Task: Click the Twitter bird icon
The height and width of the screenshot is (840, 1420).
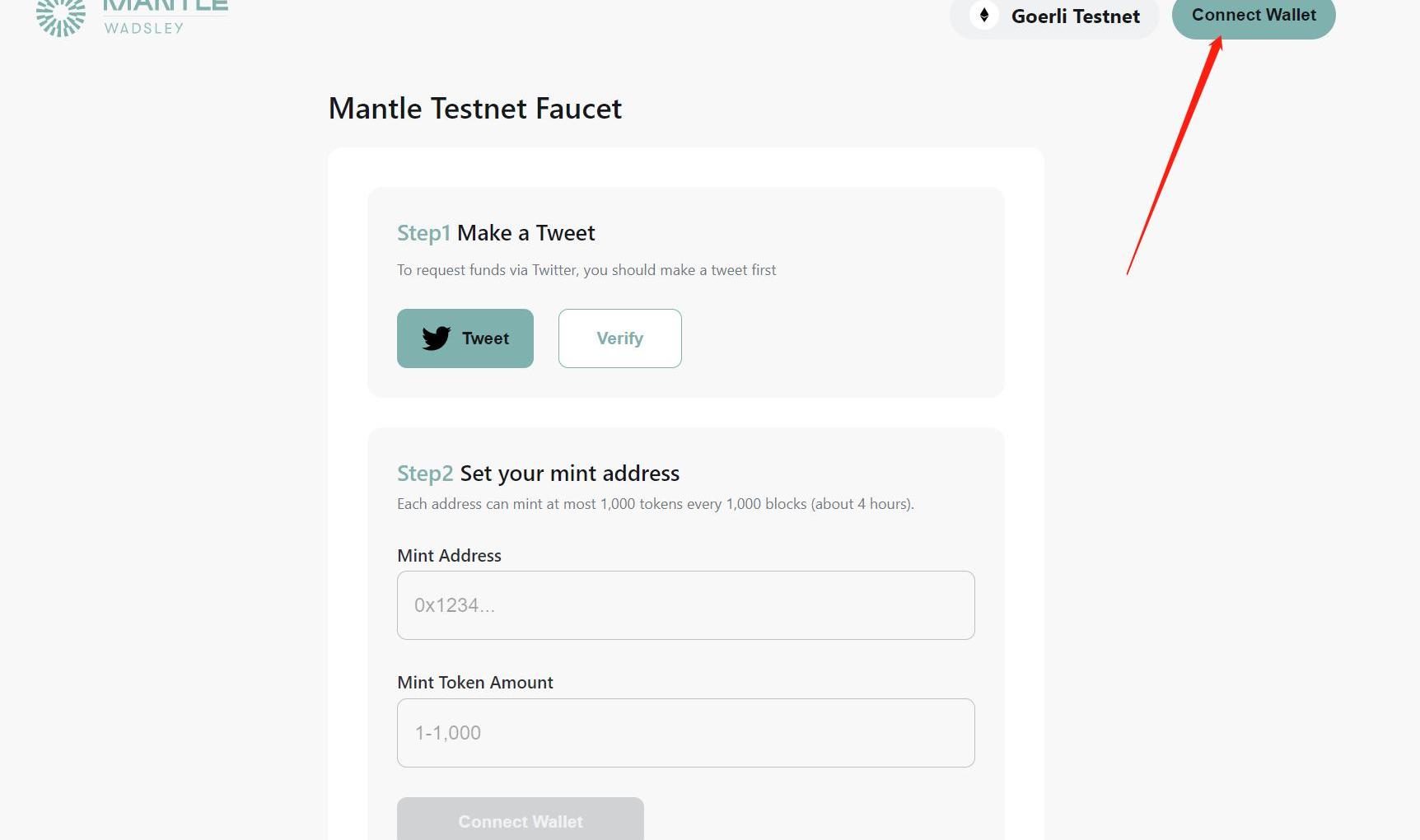Action: [x=436, y=338]
